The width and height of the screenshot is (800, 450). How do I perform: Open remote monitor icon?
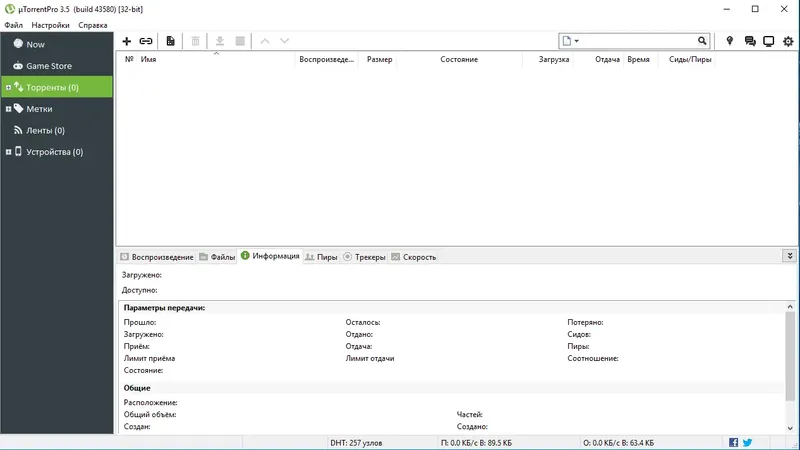(769, 41)
